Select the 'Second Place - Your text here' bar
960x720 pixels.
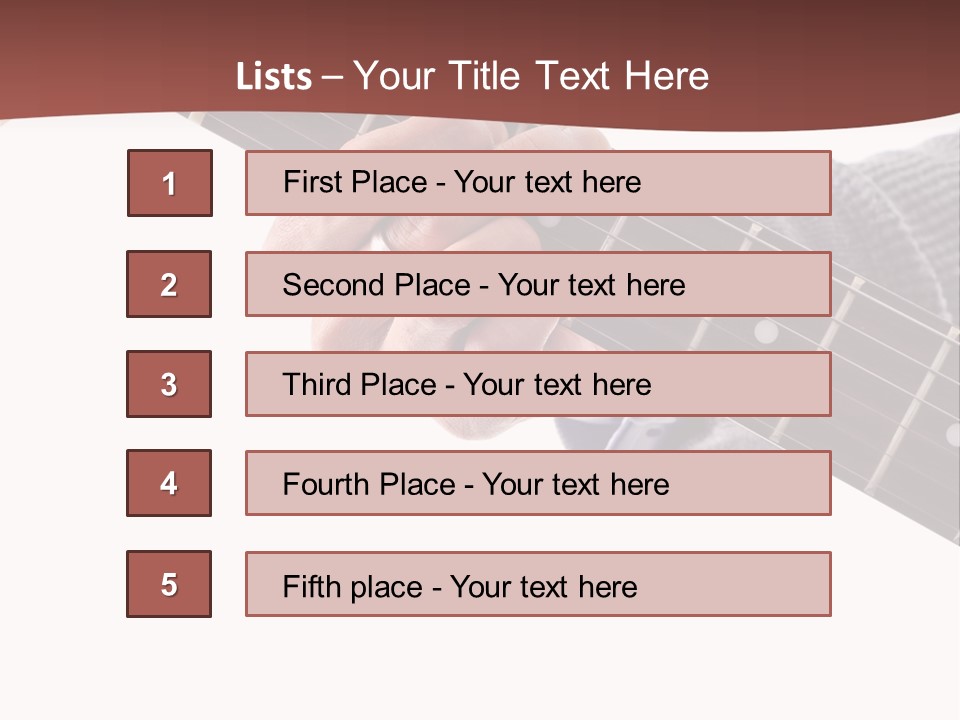coord(538,284)
